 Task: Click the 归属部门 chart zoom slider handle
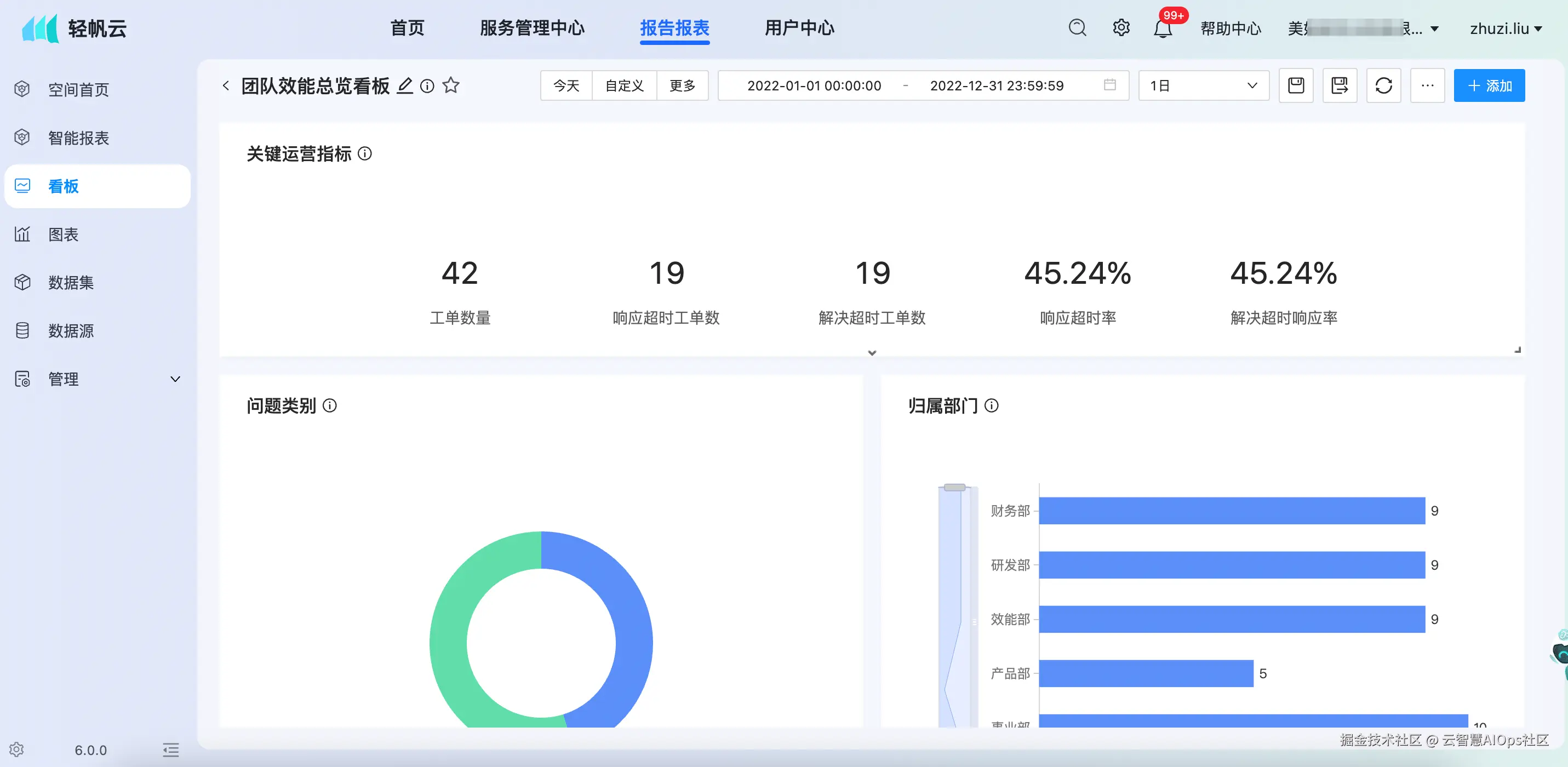(x=954, y=488)
